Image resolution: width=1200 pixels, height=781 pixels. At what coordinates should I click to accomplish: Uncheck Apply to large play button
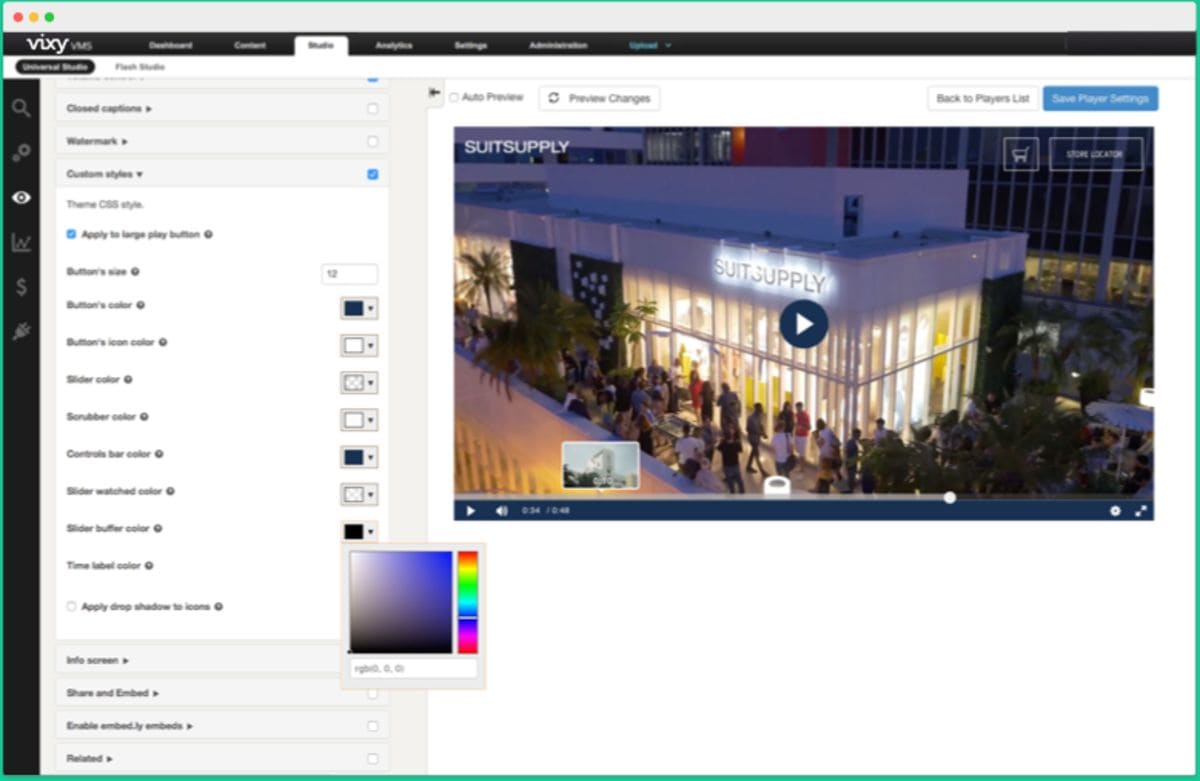pyautogui.click(x=71, y=234)
